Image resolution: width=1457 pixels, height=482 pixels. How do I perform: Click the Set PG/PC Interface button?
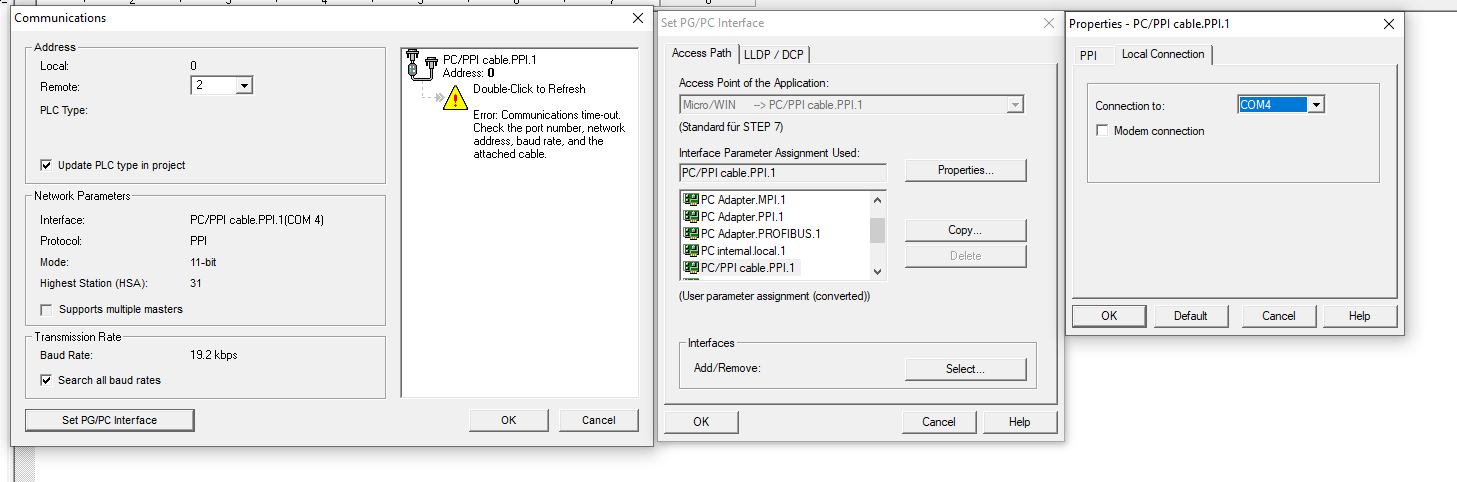click(109, 420)
